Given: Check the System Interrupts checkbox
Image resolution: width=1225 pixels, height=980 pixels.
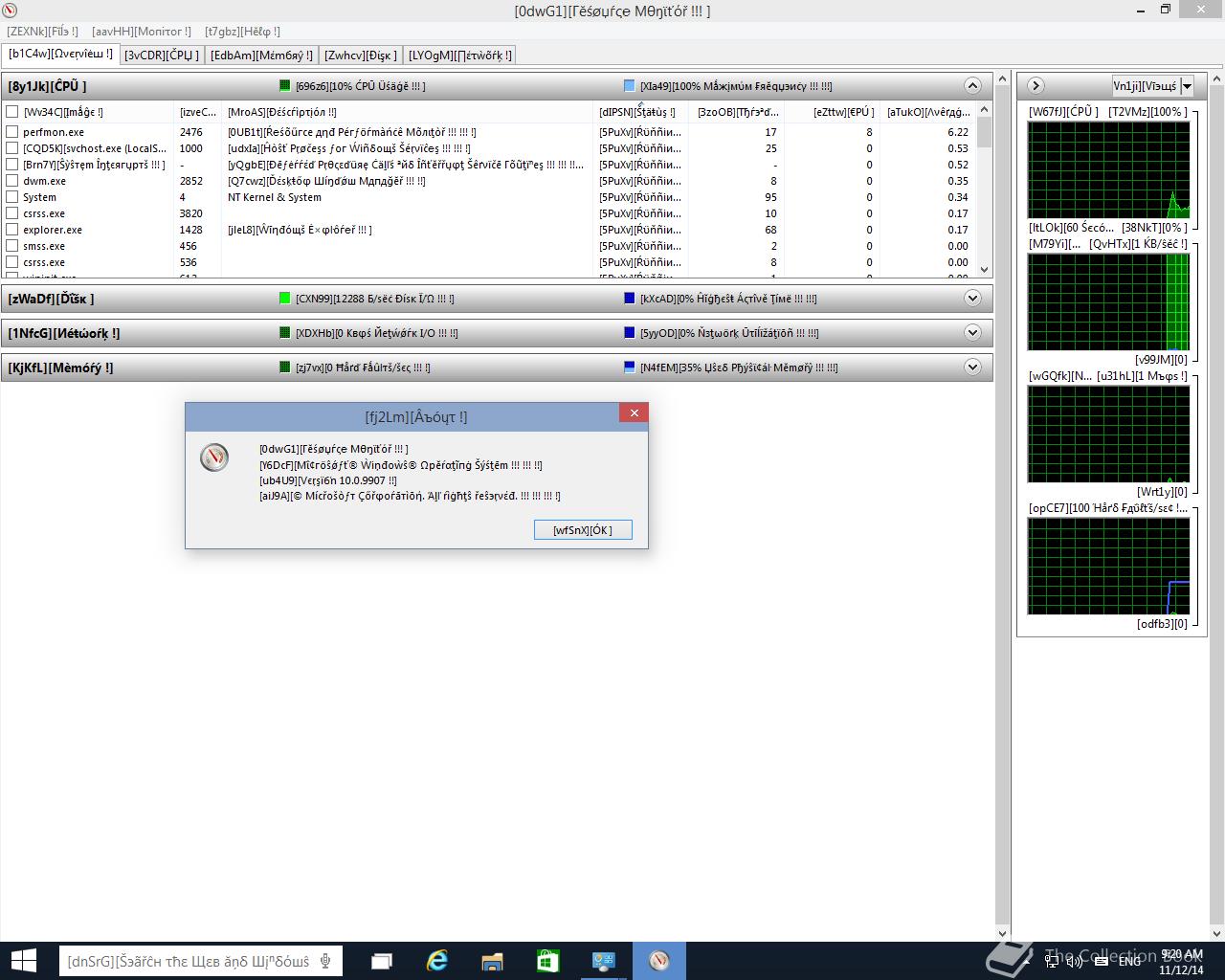Looking at the screenshot, I should click(x=12, y=165).
